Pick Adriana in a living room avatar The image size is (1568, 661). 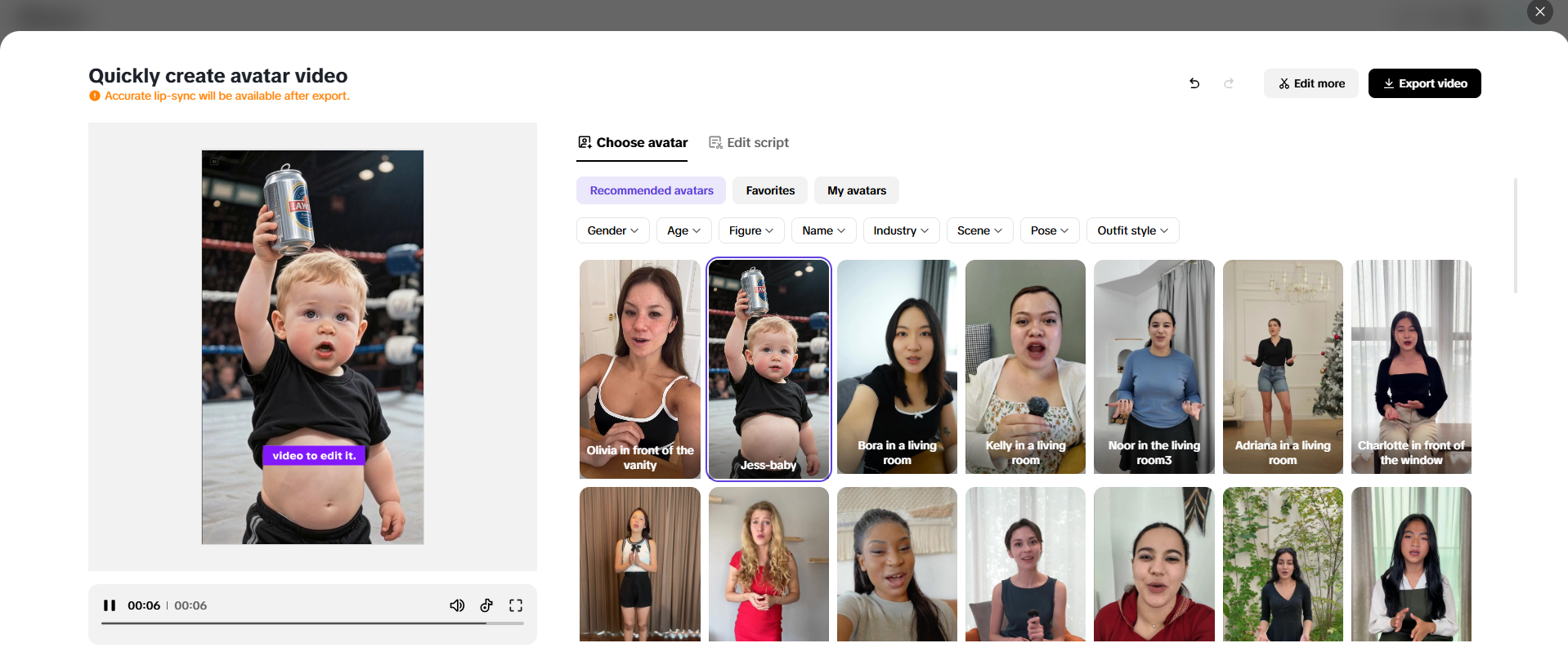click(x=1283, y=367)
